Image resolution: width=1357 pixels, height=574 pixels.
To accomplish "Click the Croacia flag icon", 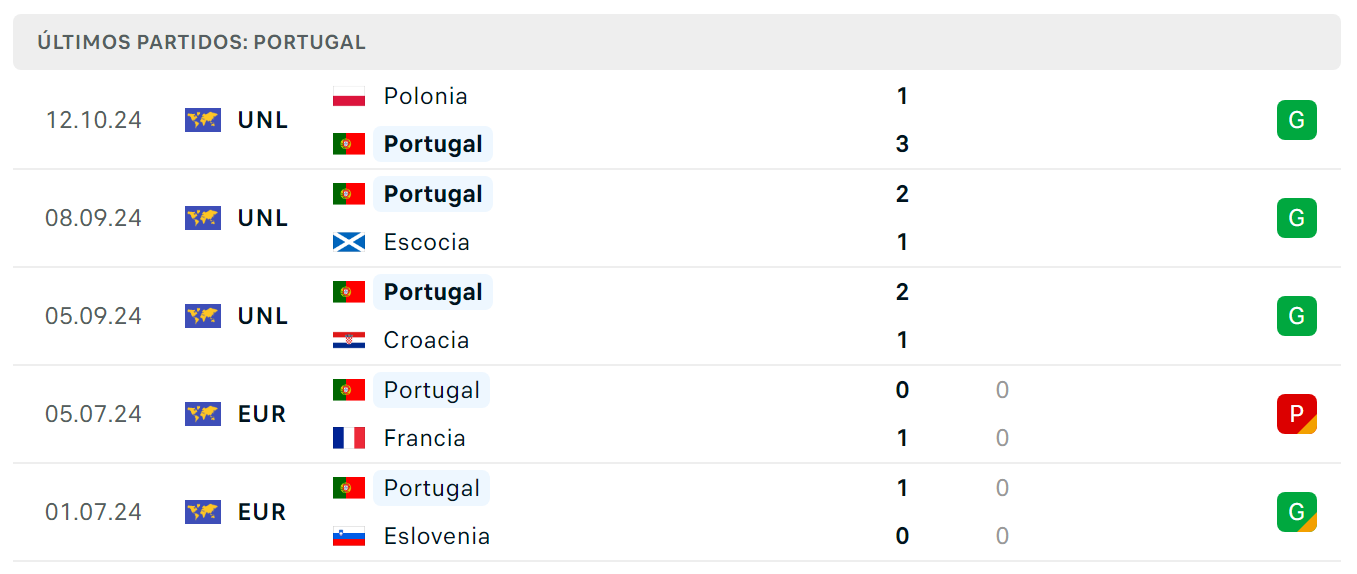I will pos(349,340).
